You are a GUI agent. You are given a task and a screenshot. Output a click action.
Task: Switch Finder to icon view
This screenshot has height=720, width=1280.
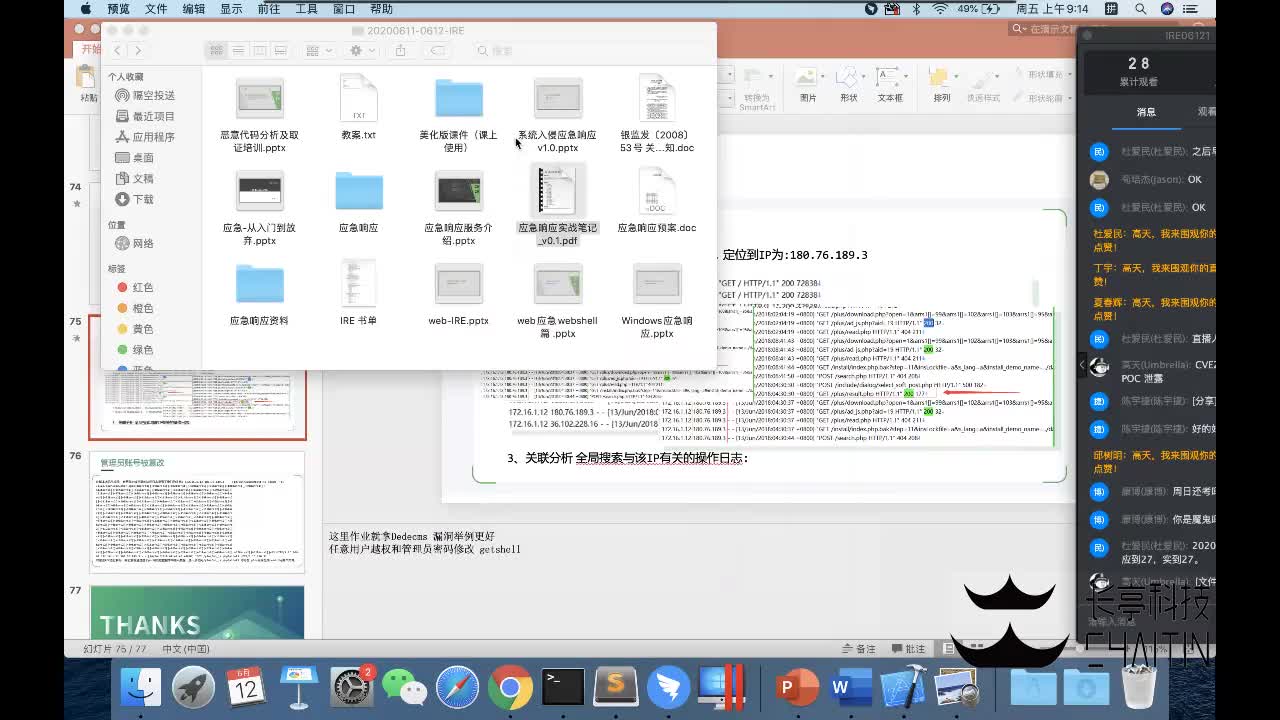coord(216,50)
